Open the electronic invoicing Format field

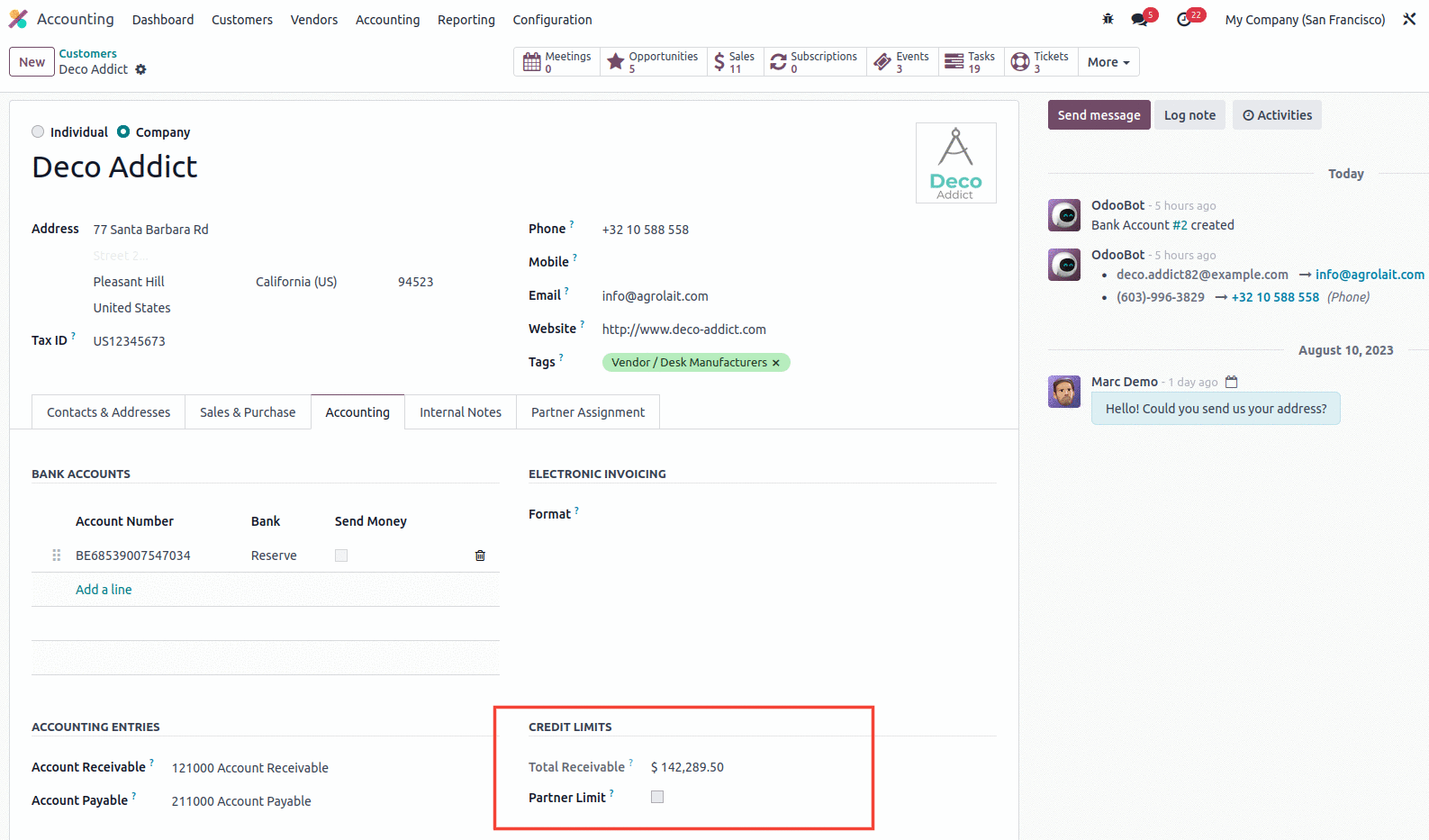click(799, 514)
